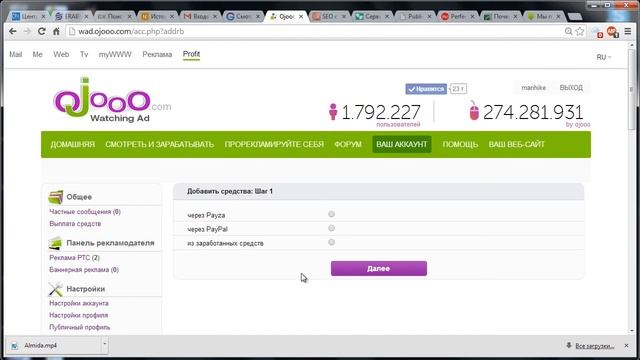Choose из заработанных средств radio option
The width and height of the screenshot is (640, 360).
pos(331,242)
